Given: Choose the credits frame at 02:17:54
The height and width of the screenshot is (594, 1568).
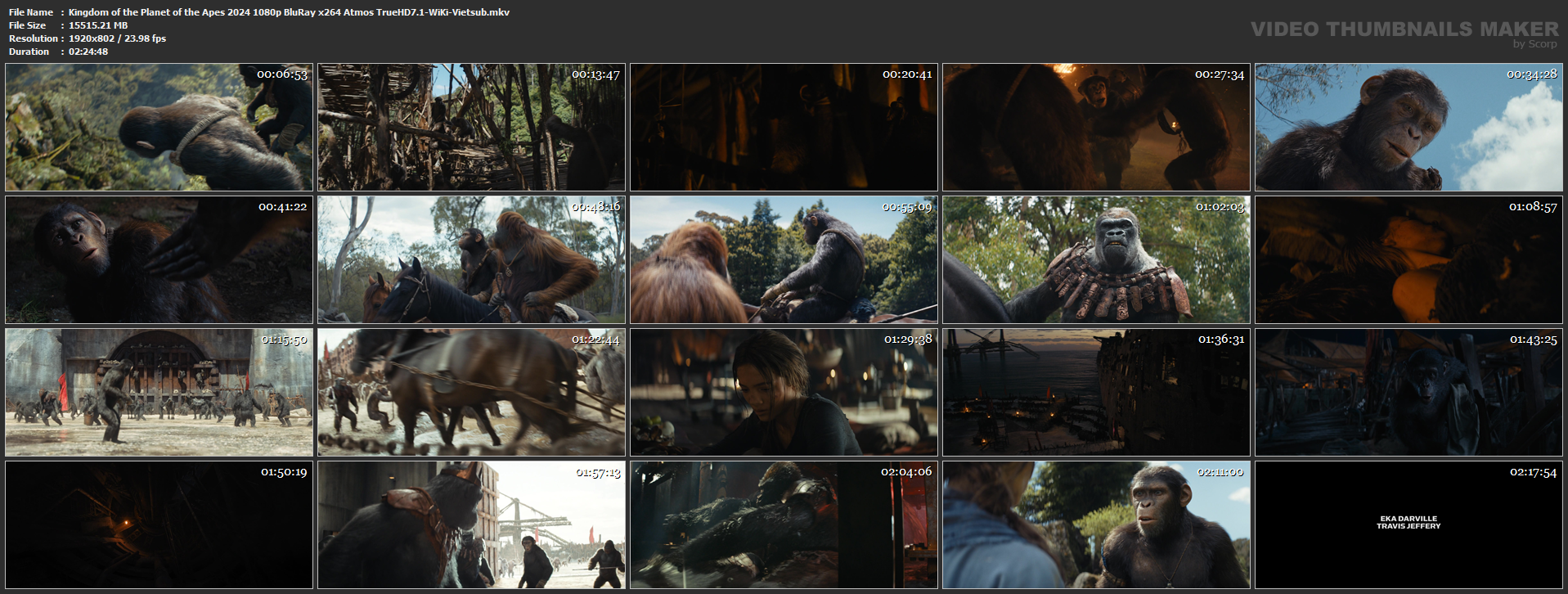Looking at the screenshot, I should click(1409, 525).
